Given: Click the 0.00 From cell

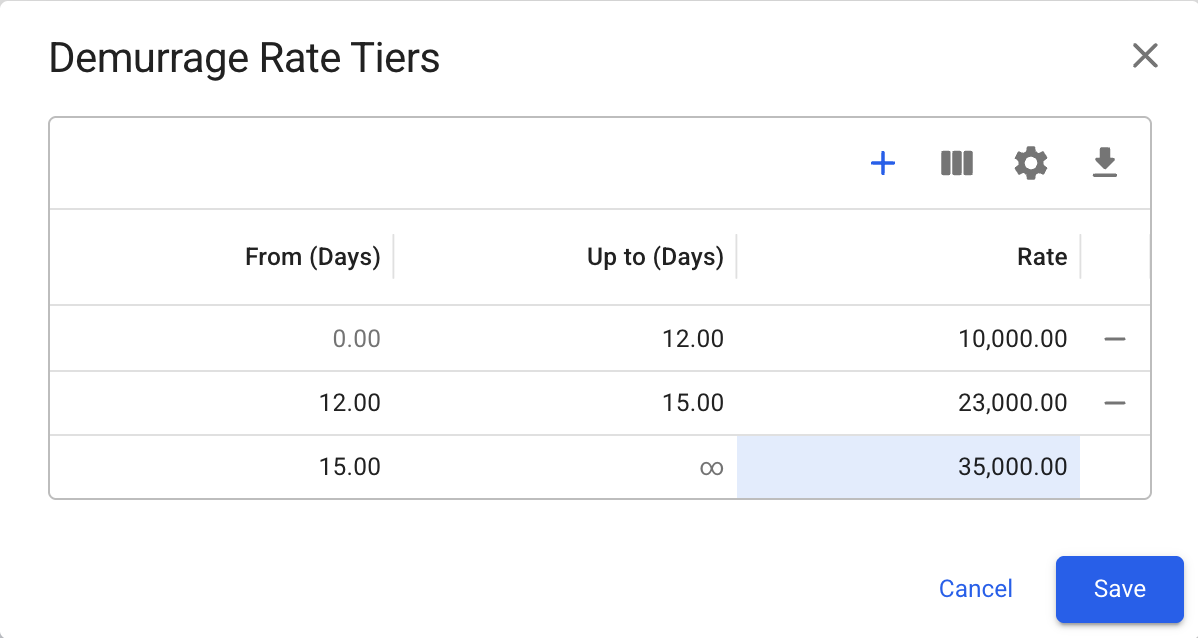Looking at the screenshot, I should [x=222, y=339].
